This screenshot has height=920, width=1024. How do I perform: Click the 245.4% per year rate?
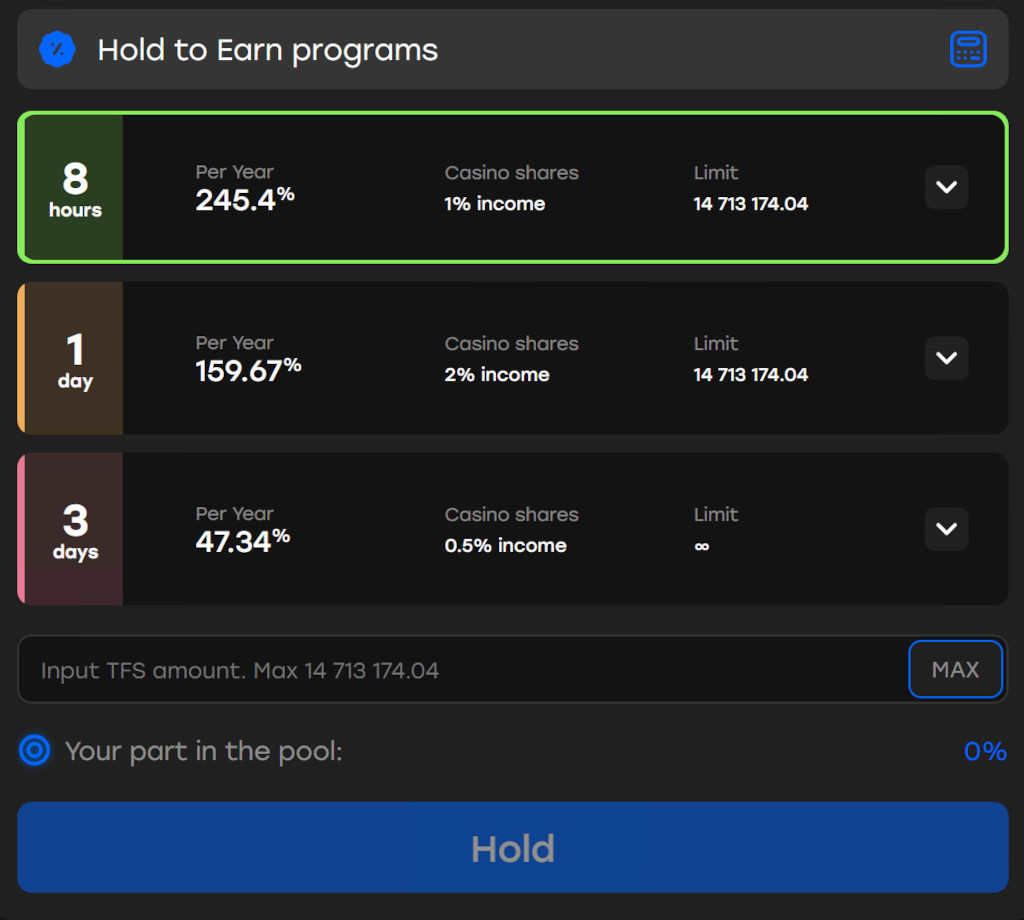coord(244,200)
